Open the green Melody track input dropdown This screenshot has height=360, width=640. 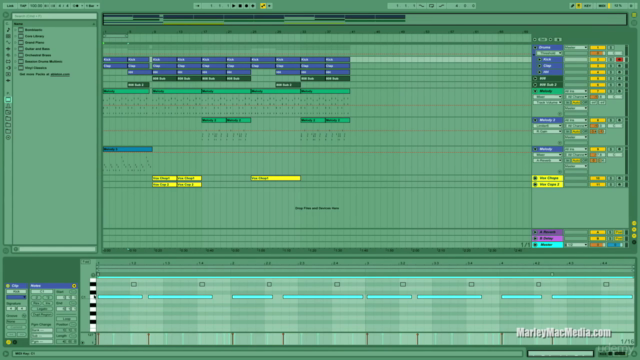point(576,91)
